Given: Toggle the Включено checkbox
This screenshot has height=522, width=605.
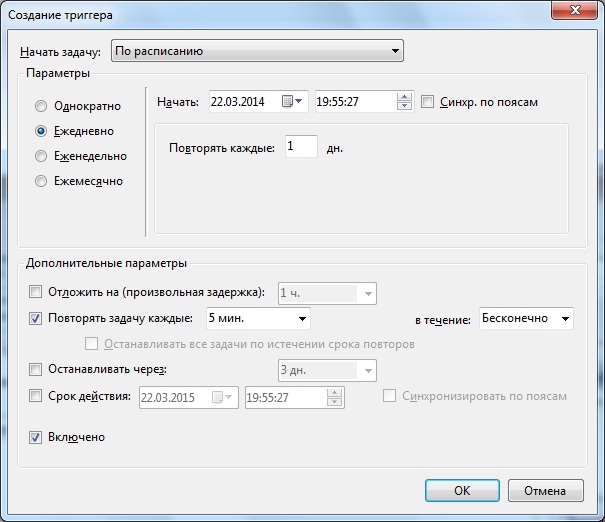Looking at the screenshot, I should (x=36, y=437).
